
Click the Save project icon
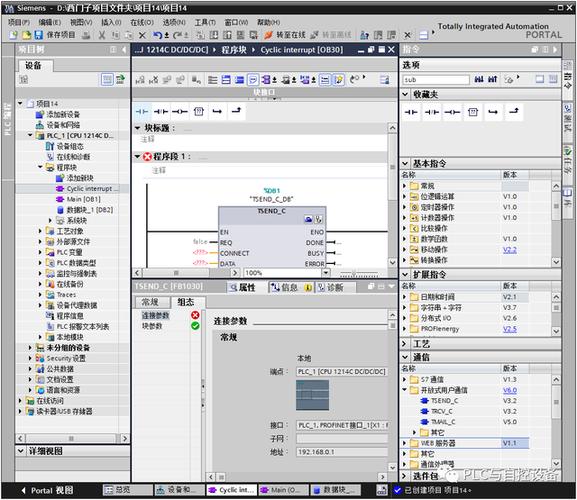click(39, 35)
